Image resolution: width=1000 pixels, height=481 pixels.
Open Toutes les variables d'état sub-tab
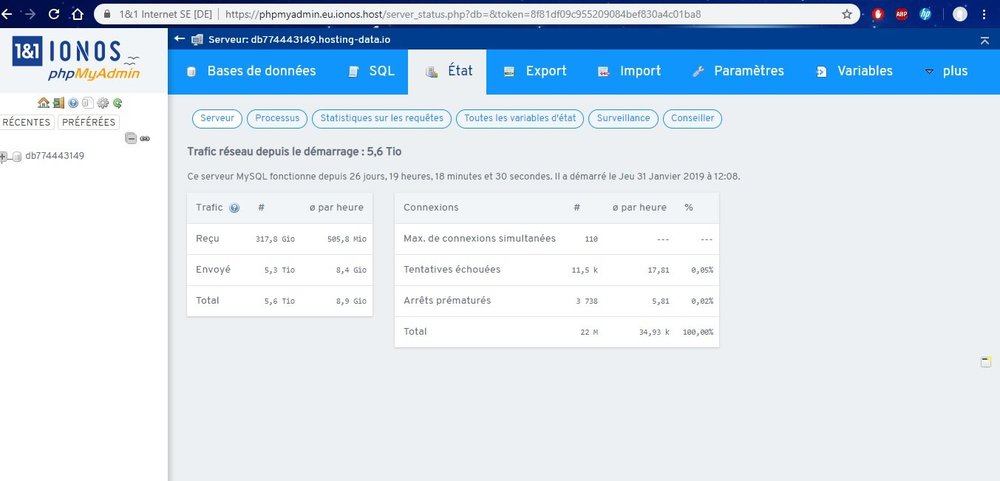pos(520,119)
